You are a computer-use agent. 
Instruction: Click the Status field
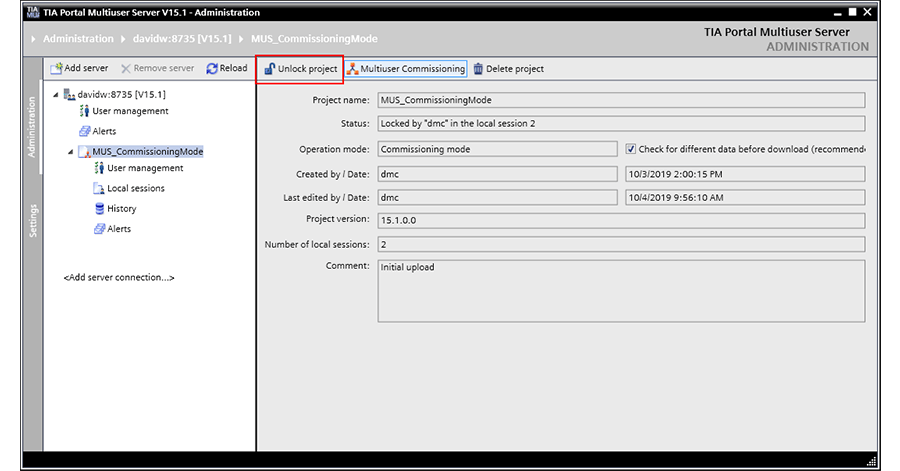(621, 123)
